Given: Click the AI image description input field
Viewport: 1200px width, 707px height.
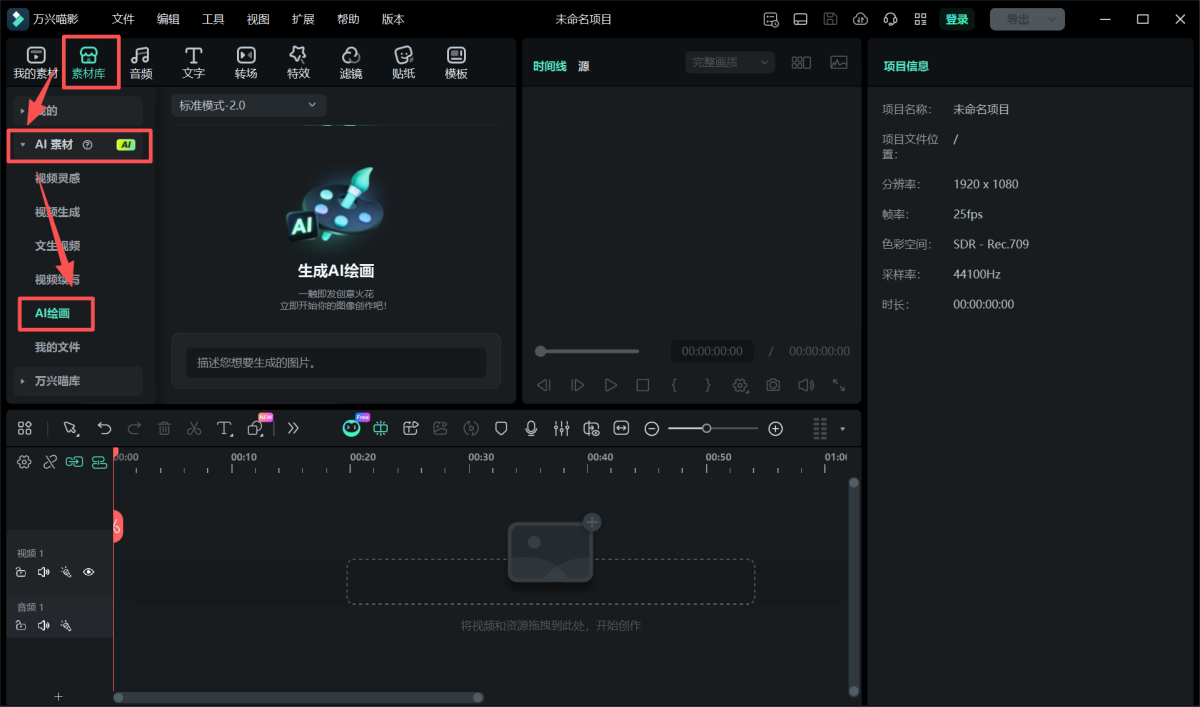Looking at the screenshot, I should point(335,362).
